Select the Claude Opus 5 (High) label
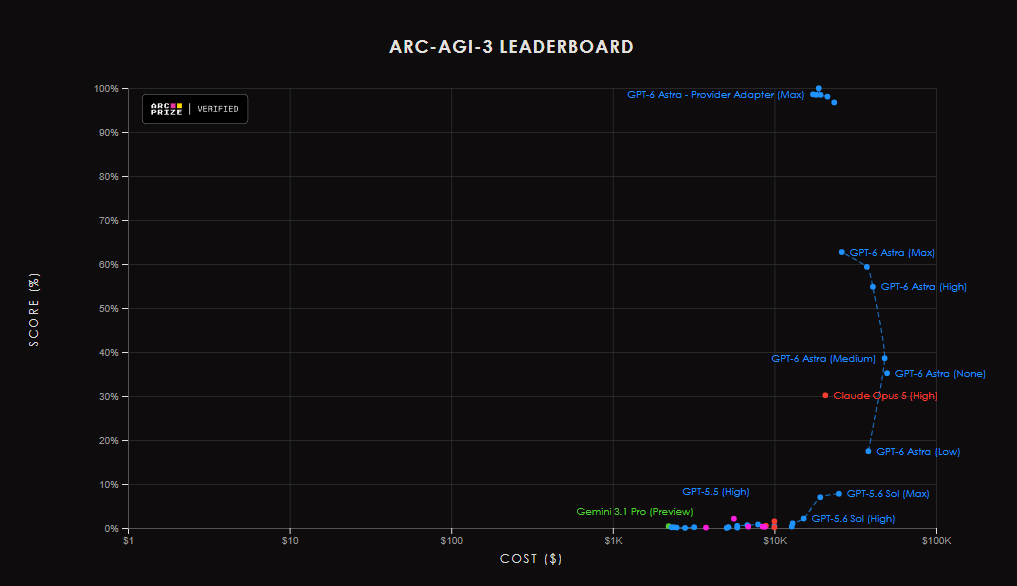The width and height of the screenshot is (1017, 586). click(x=885, y=396)
